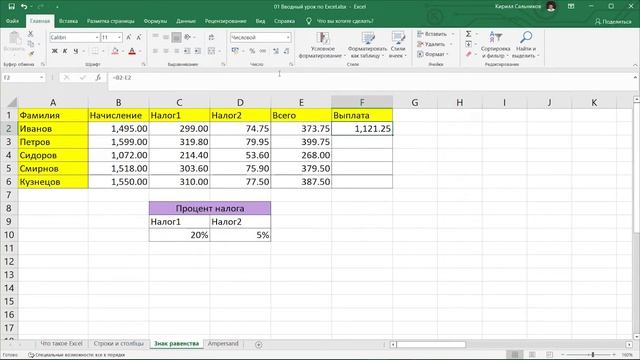The image size is (640, 360).
Task: Toggle middle vertical alignment icon
Action: coord(166,37)
